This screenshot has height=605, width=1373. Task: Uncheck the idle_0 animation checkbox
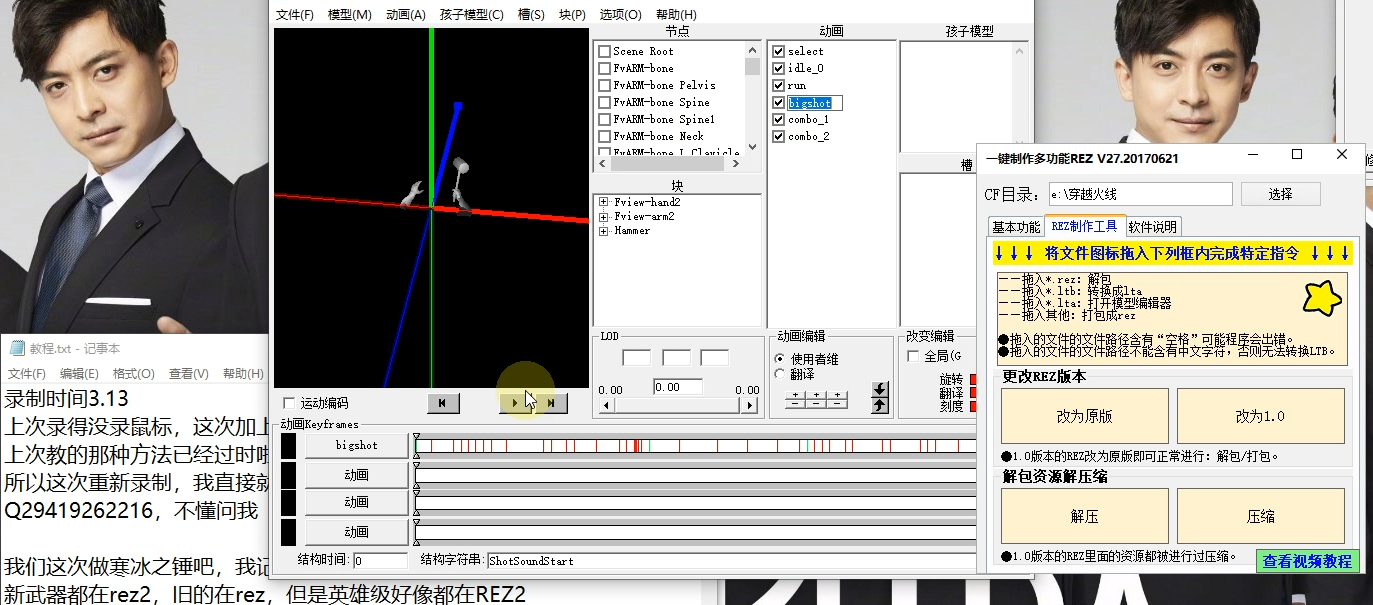[x=779, y=68]
